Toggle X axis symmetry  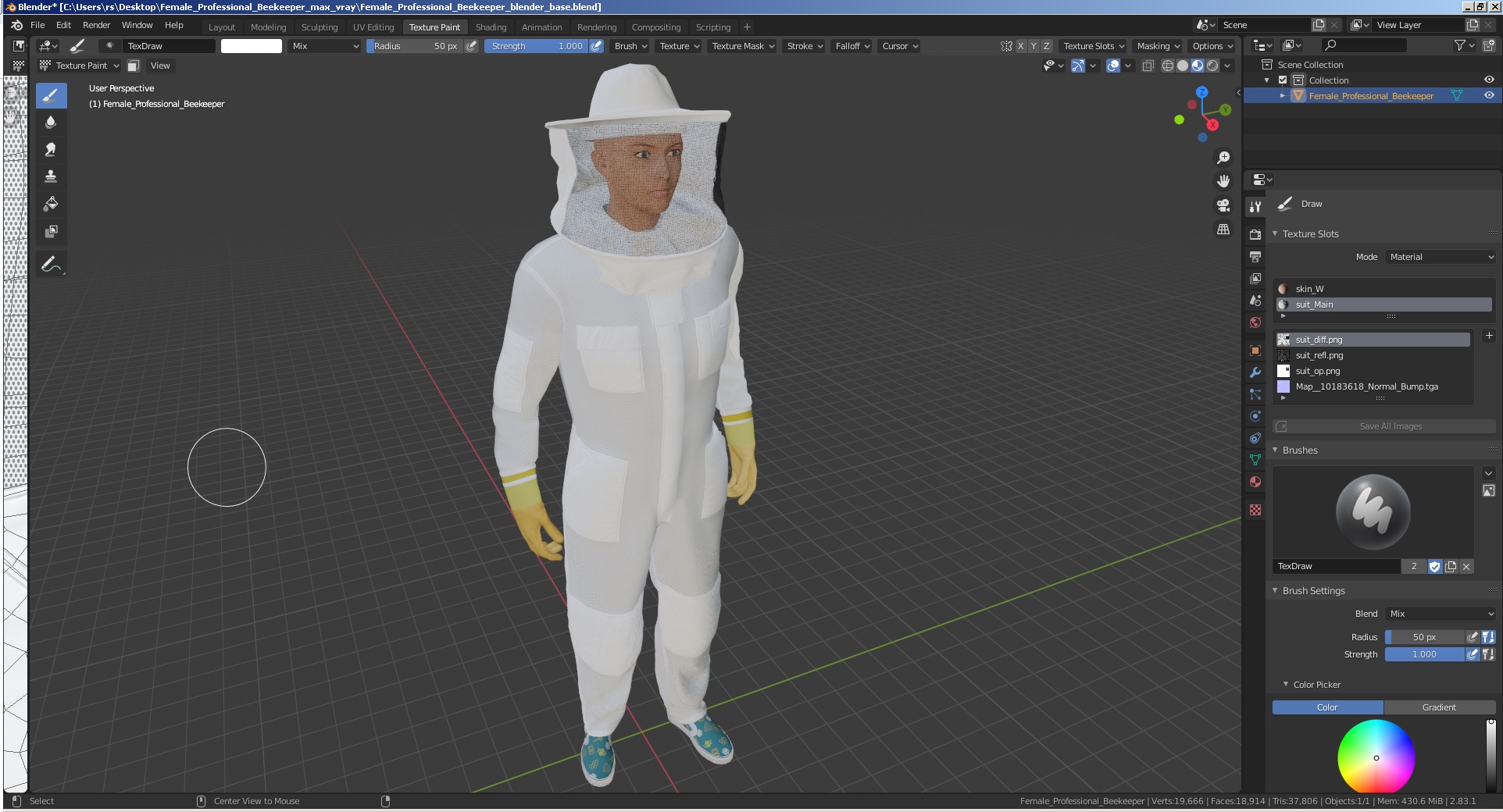tap(1020, 46)
